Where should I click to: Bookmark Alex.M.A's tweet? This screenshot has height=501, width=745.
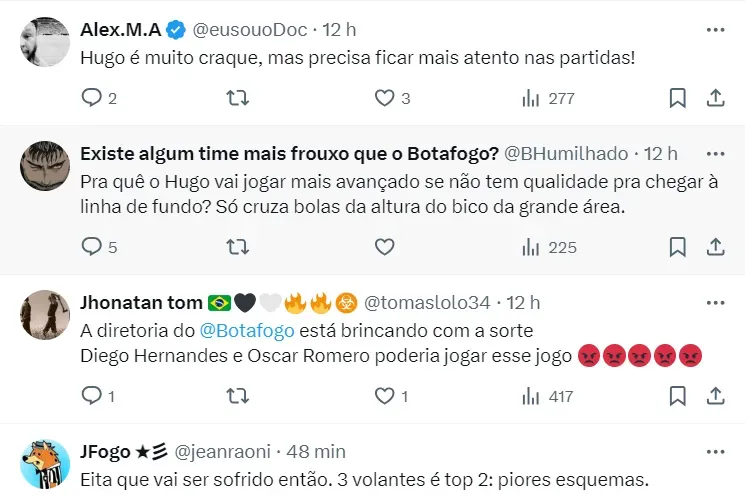677,98
